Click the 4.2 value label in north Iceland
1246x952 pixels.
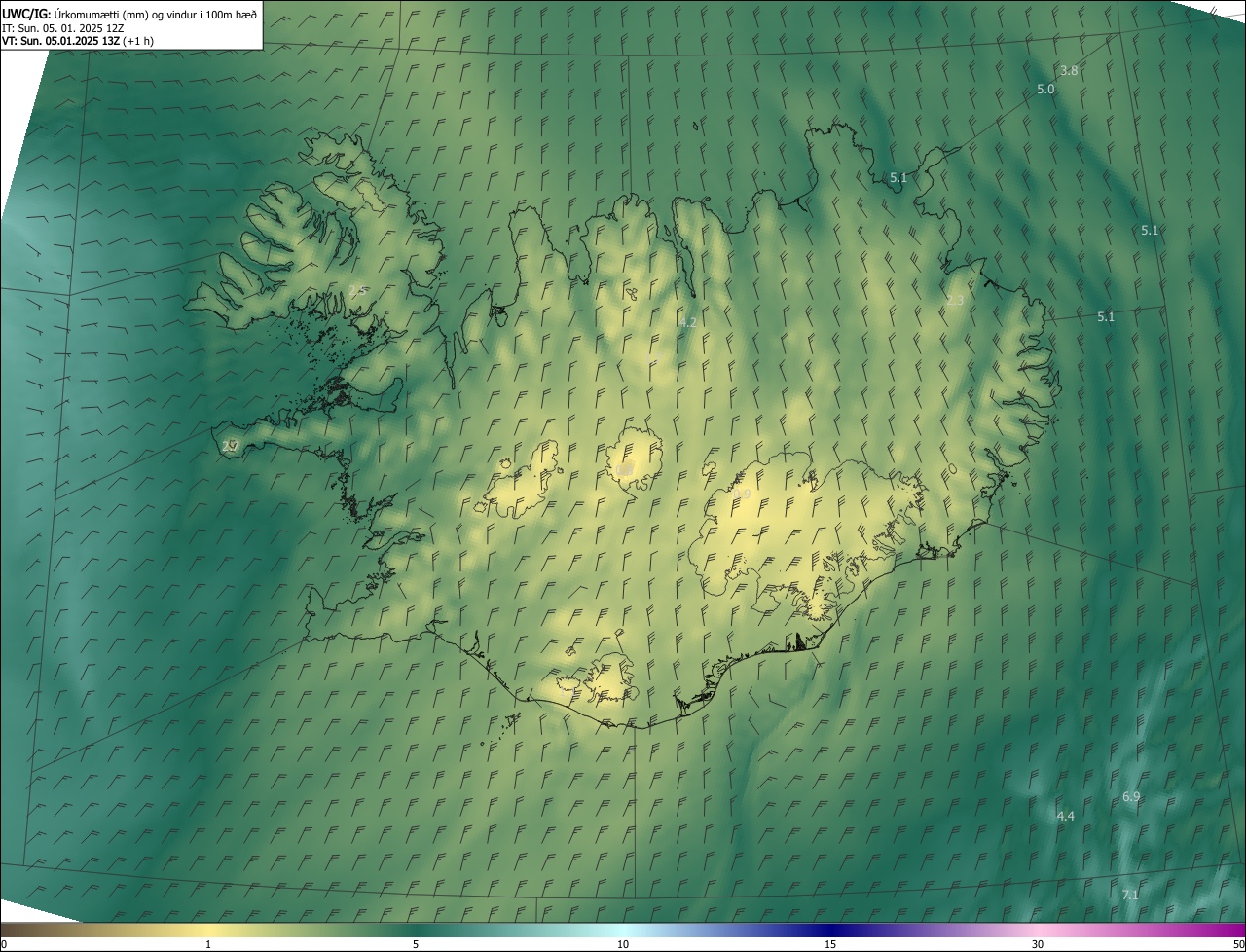[x=687, y=322]
